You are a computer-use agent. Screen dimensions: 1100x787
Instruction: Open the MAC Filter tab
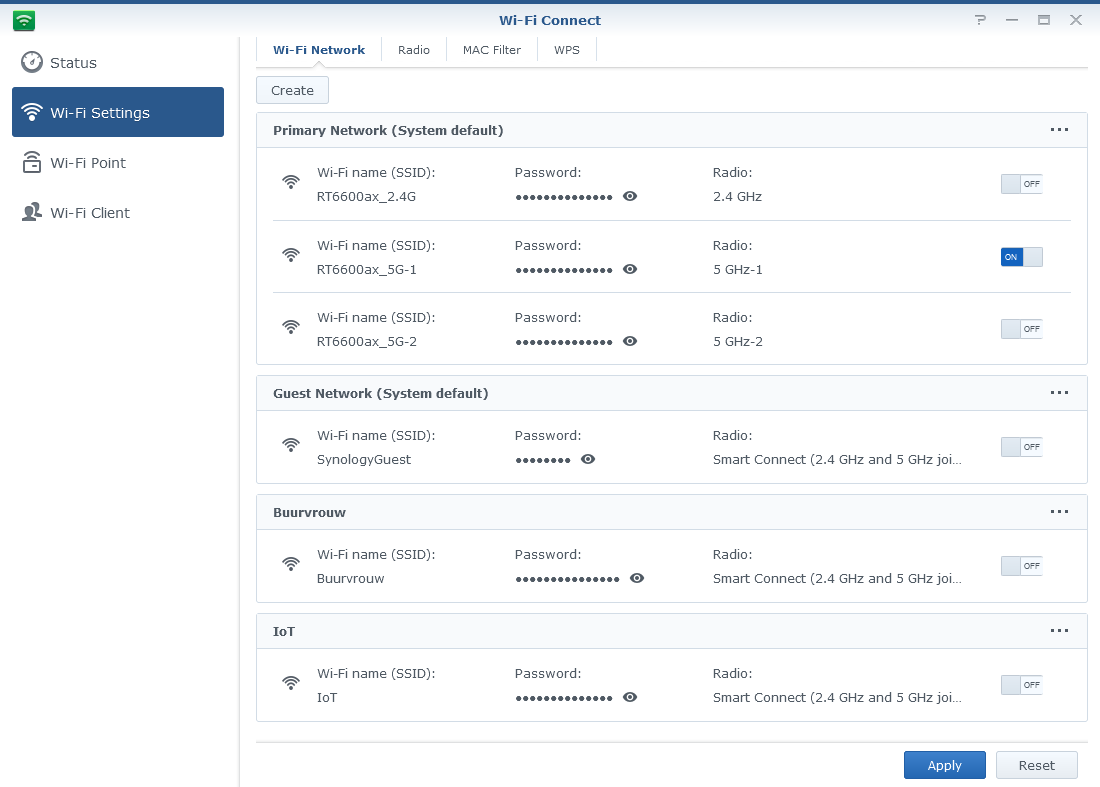(492, 50)
